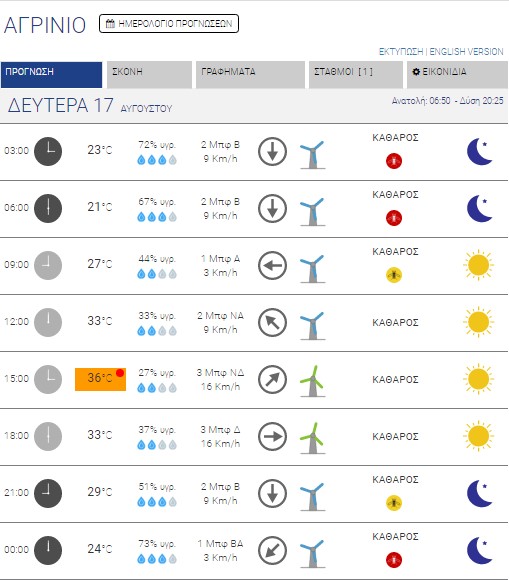Click the right-pointing wind arrow at 18:00
Screen dimensions: 509x580
(x=272, y=436)
